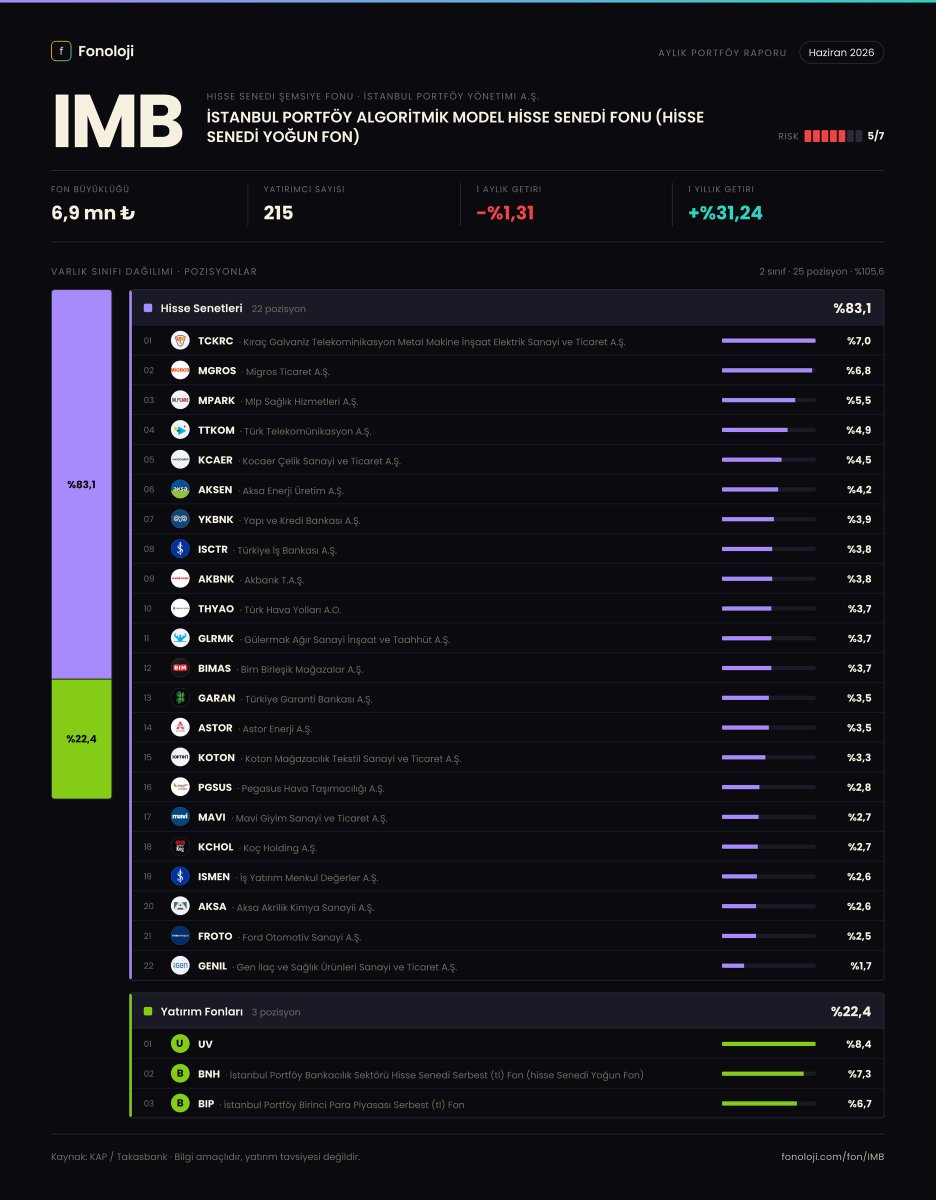Screen dimensions: 936x1200
Task: Click the Hisse Senetleri %83,1 total
Action: pyautogui.click(x=852, y=308)
